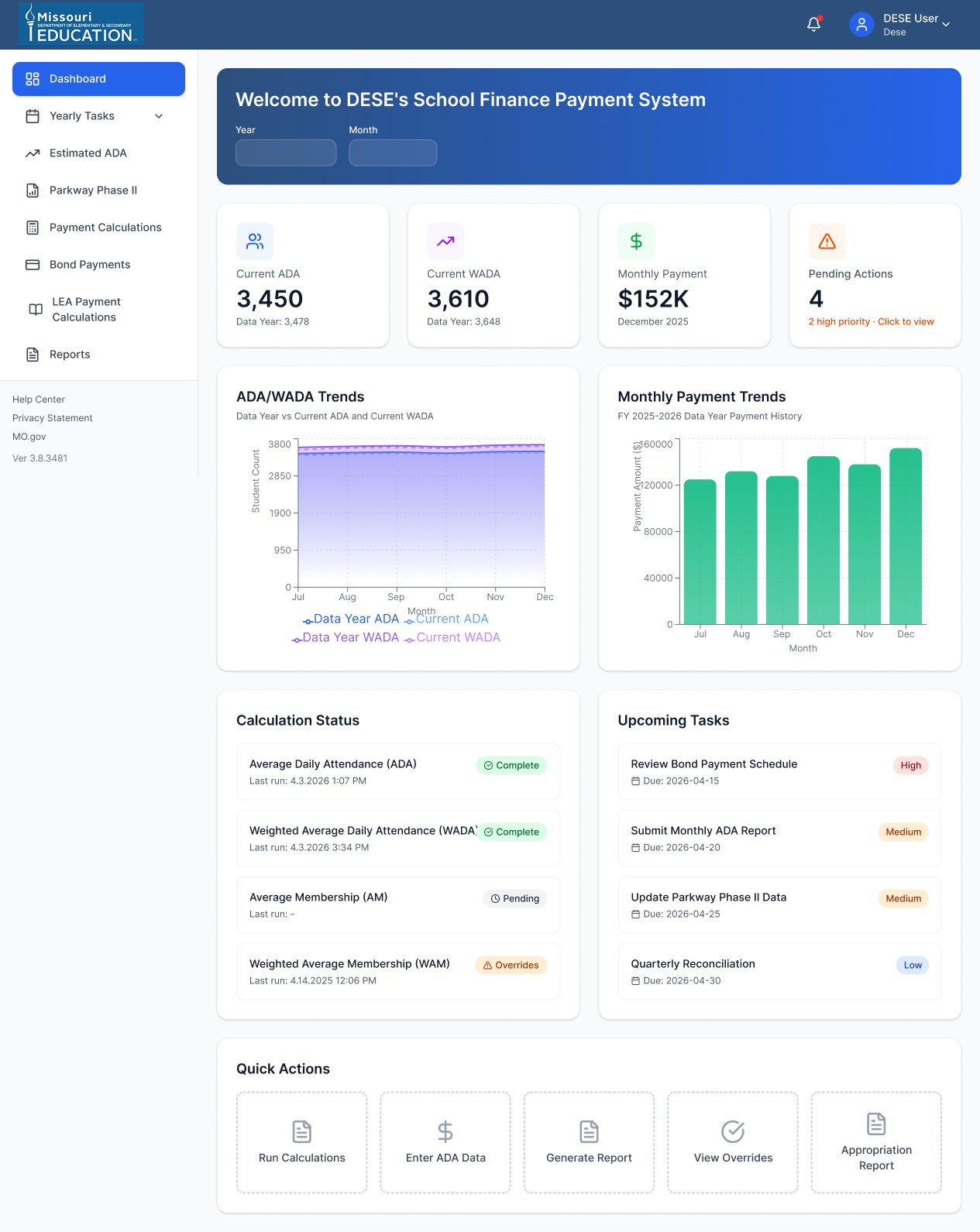Click the Yearly Tasks calendar icon
The height and width of the screenshot is (1232, 980).
[33, 116]
